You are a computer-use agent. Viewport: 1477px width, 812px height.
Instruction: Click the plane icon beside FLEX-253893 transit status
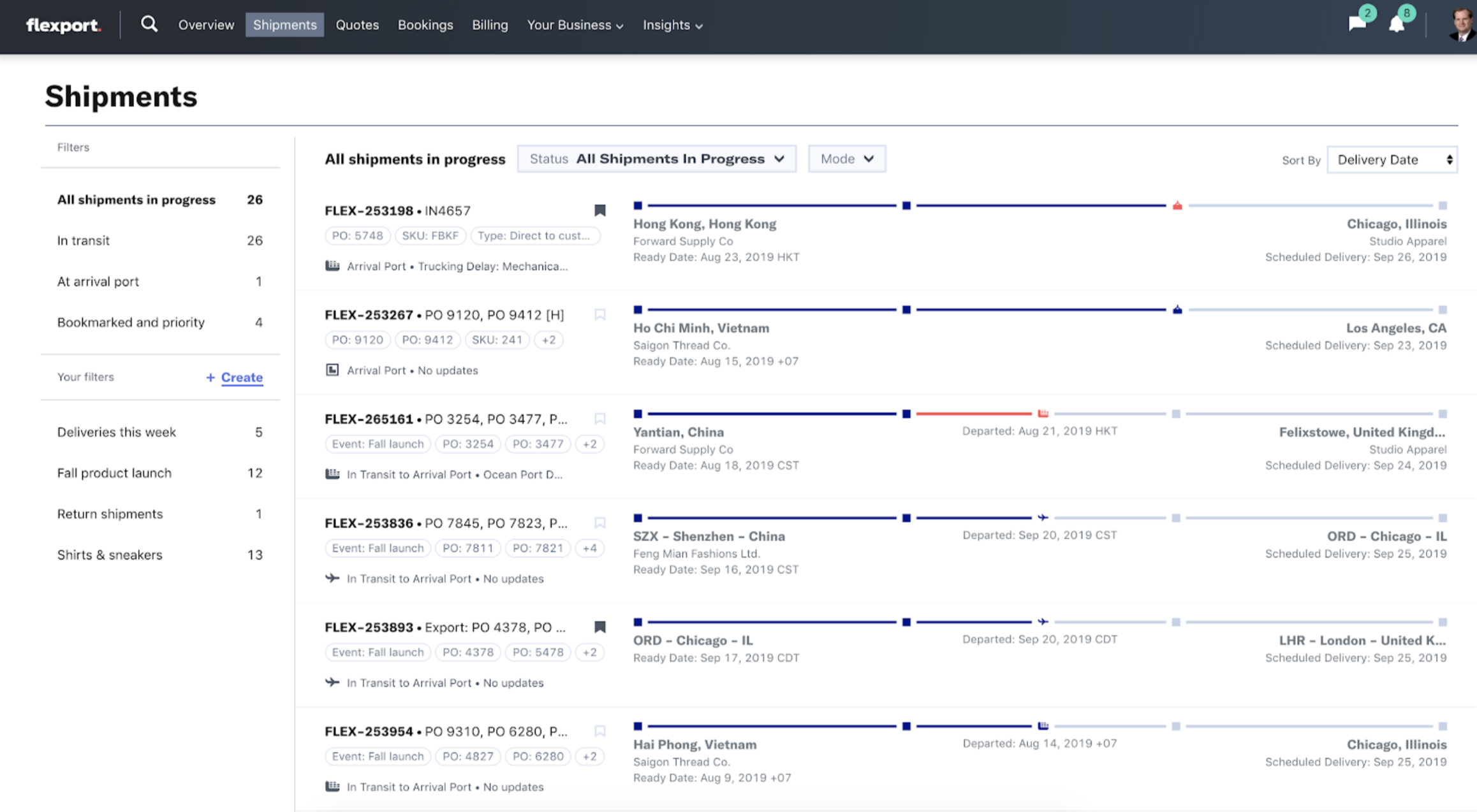[332, 683]
